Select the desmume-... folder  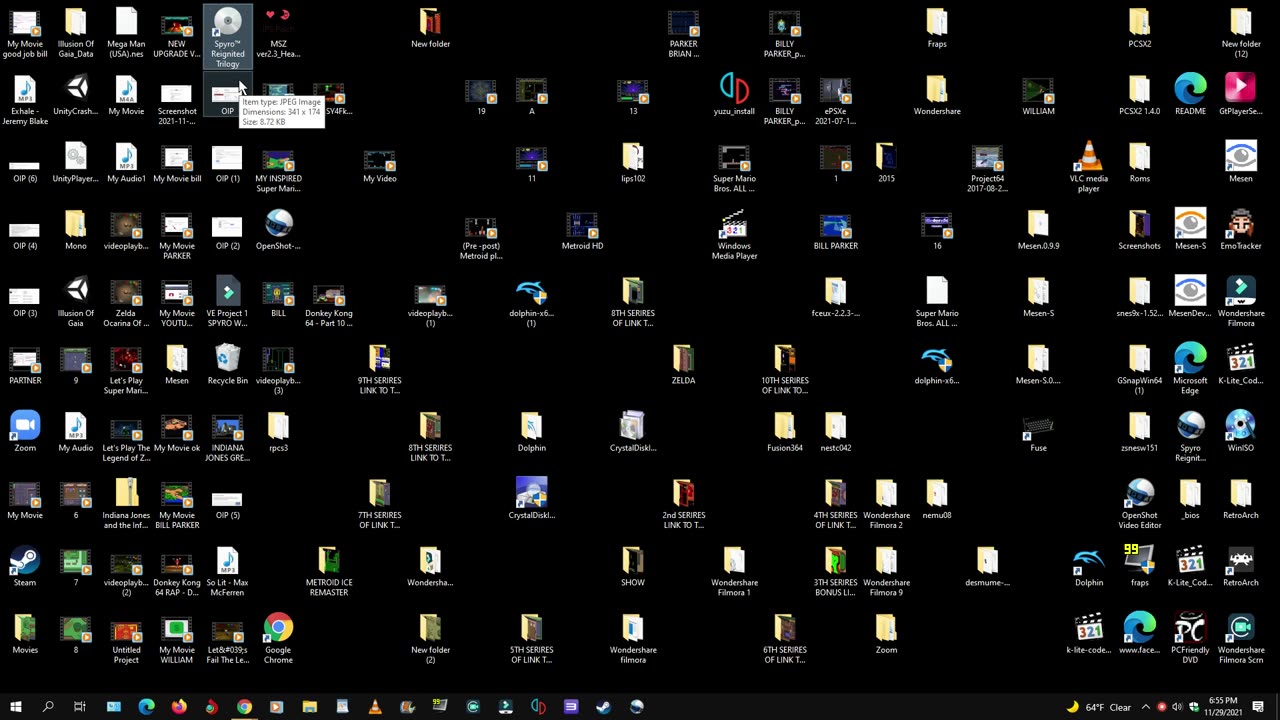pyautogui.click(x=987, y=566)
